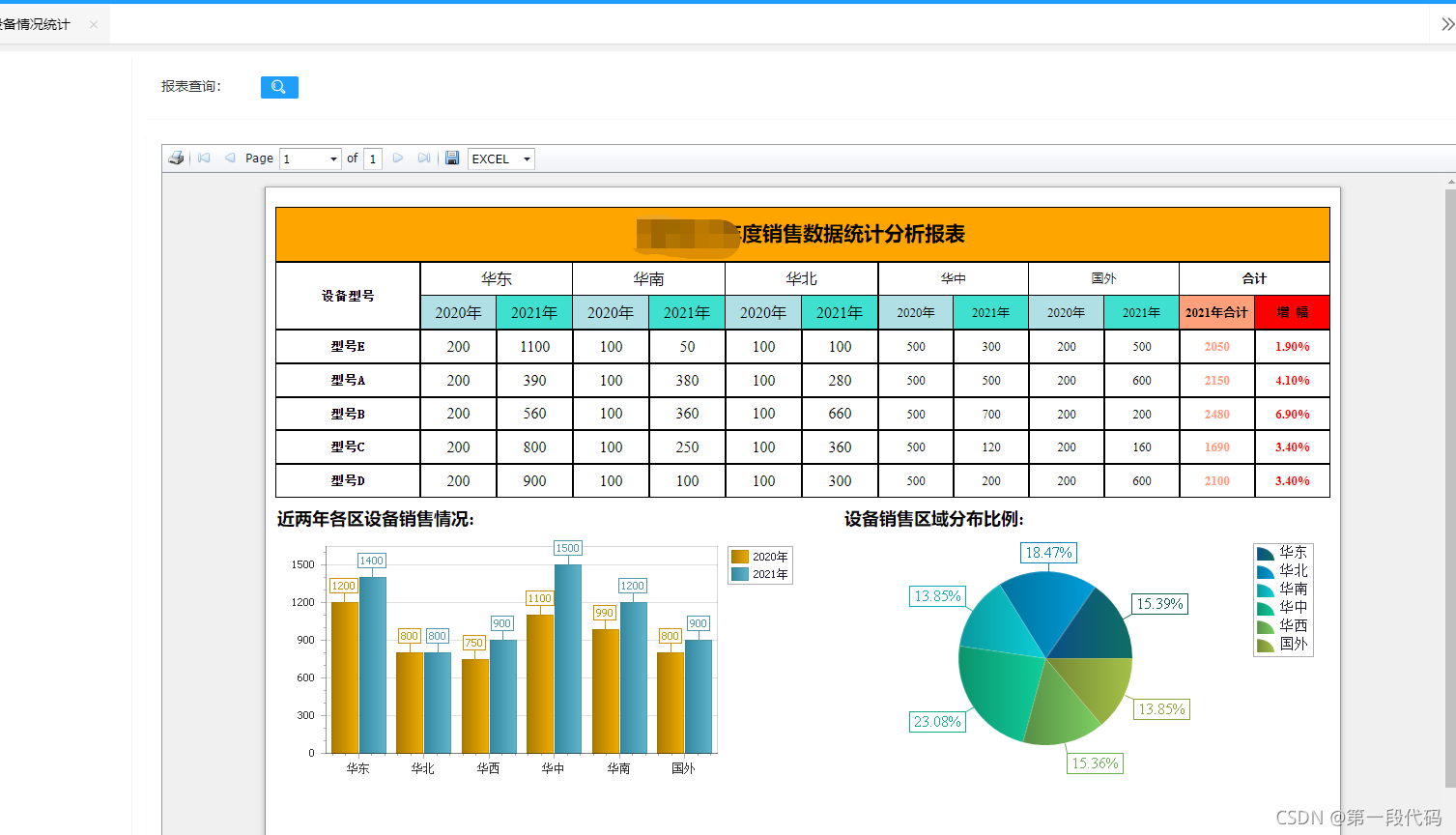The image size is (1456, 835).
Task: Click the total pages field
Action: pyautogui.click(x=373, y=159)
